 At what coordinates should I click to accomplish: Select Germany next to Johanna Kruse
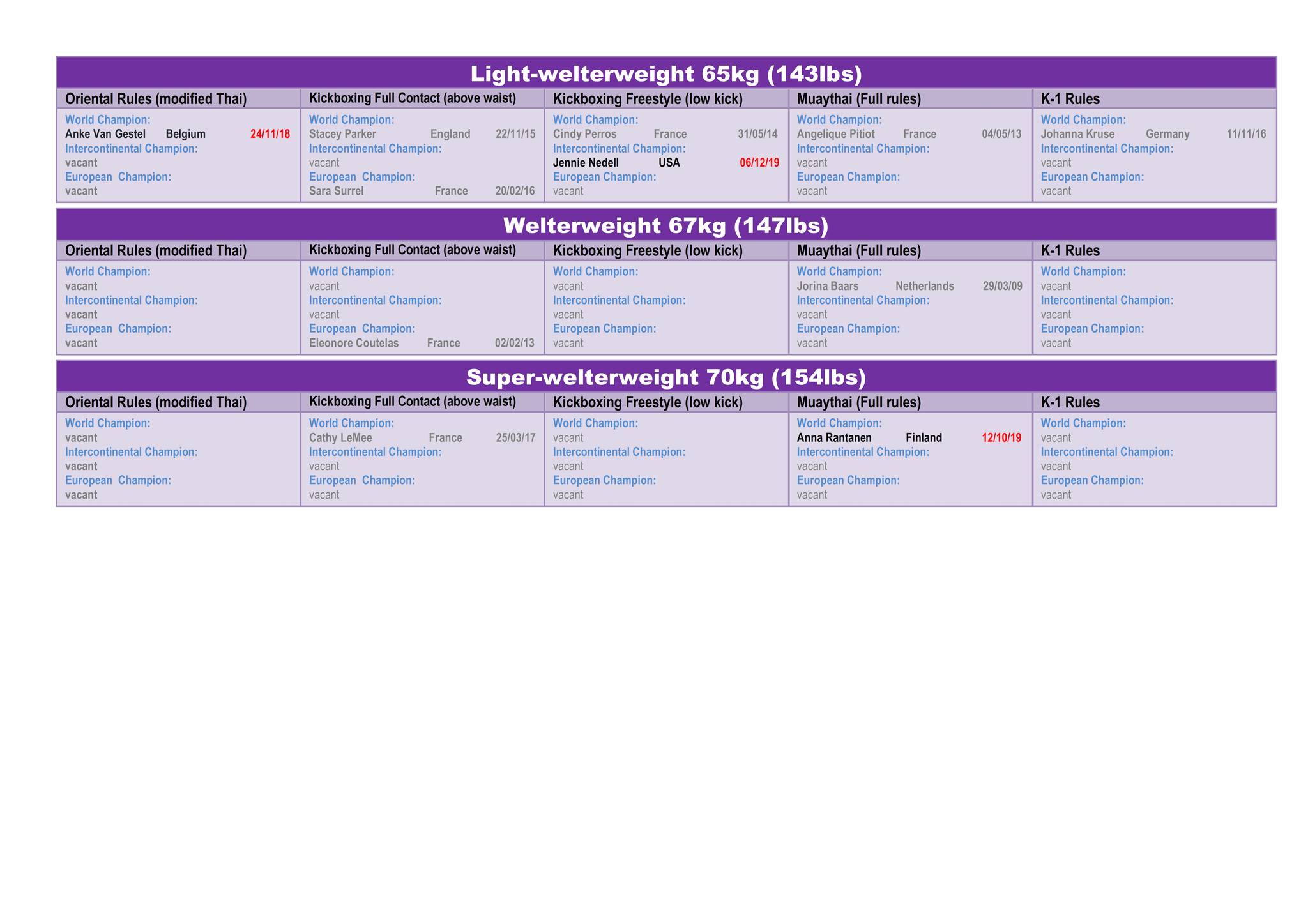coord(1167,134)
